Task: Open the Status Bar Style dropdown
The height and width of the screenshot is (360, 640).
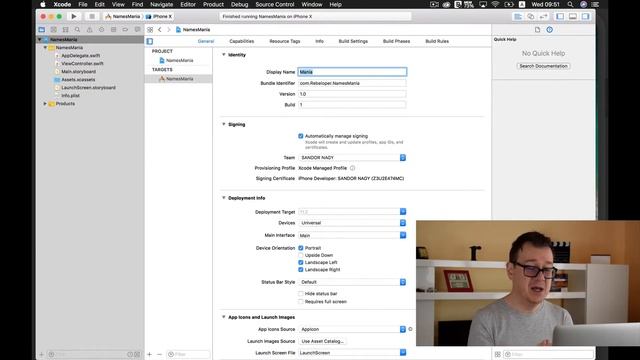Action: click(x=352, y=282)
